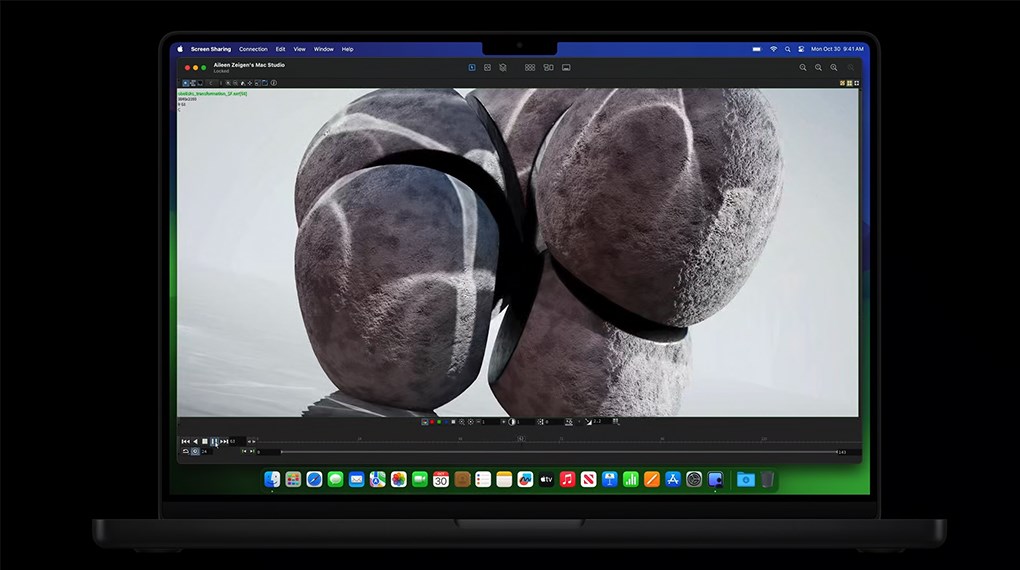
Task: Open Finder from the Dock
Action: coord(272,480)
